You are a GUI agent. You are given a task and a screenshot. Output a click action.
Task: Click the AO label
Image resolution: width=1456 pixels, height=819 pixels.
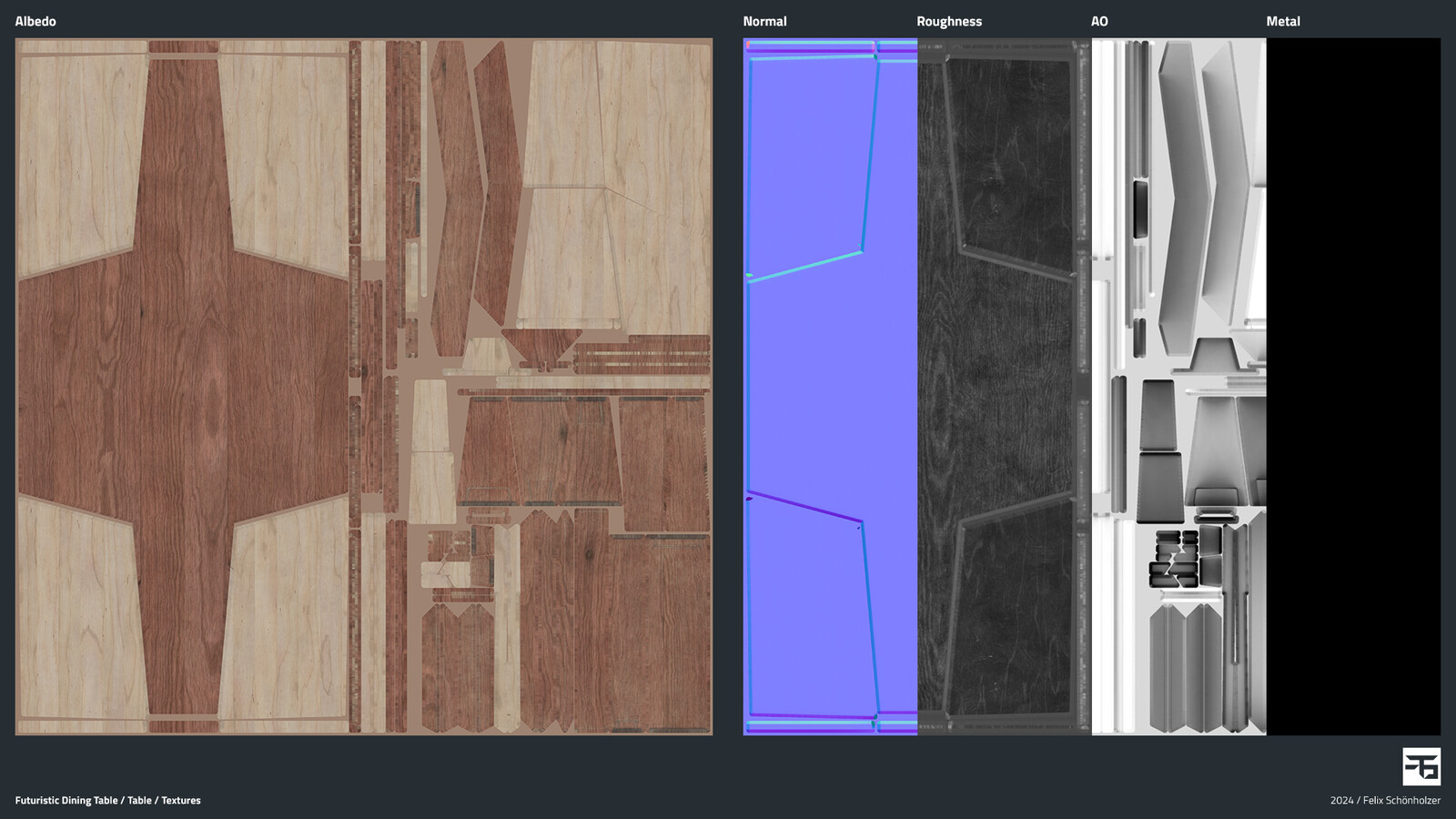[x=1099, y=21]
